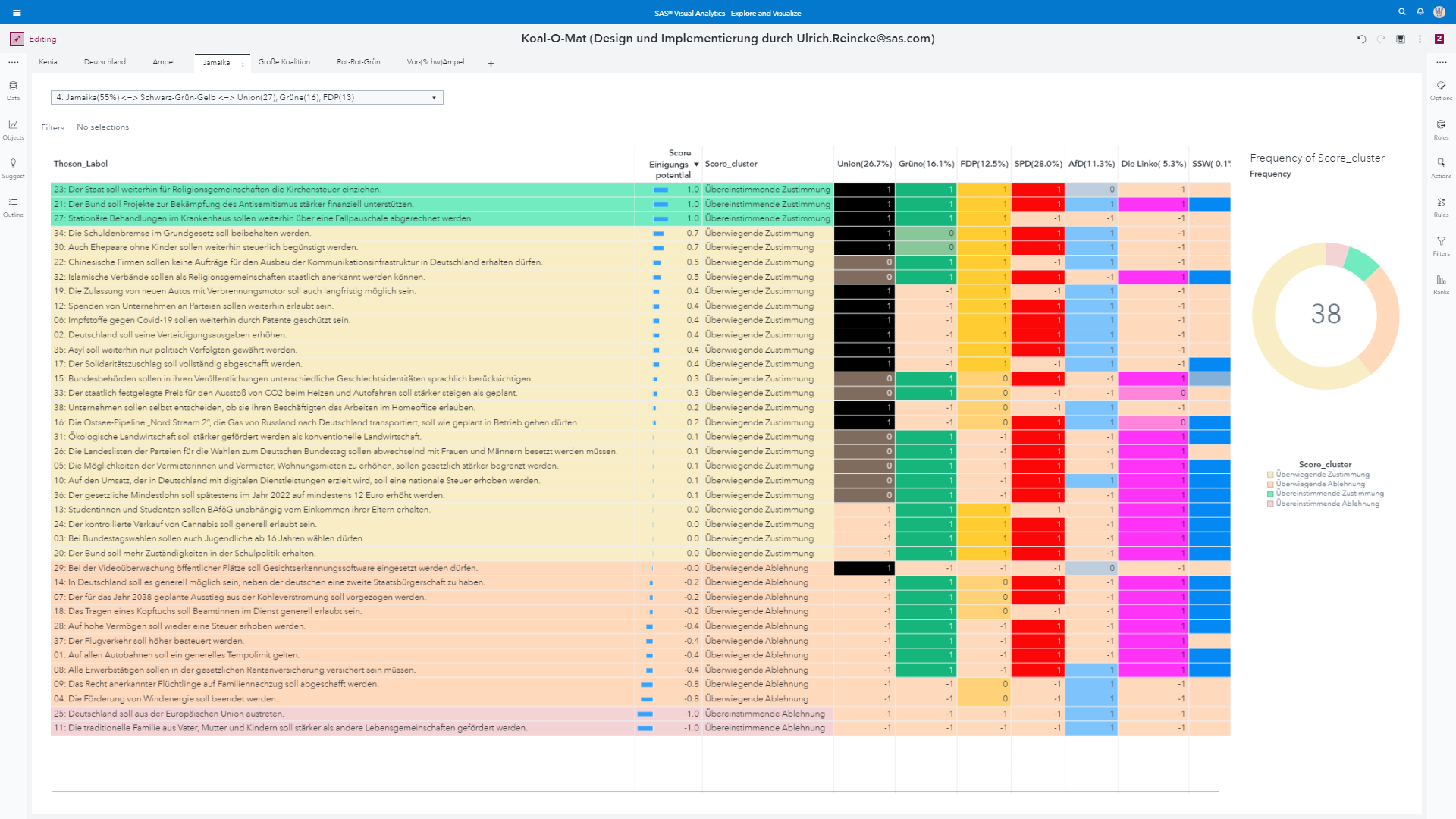
Task: Select row '01: Auf allen Autobahnen' Tempolimit
Action: (343, 655)
